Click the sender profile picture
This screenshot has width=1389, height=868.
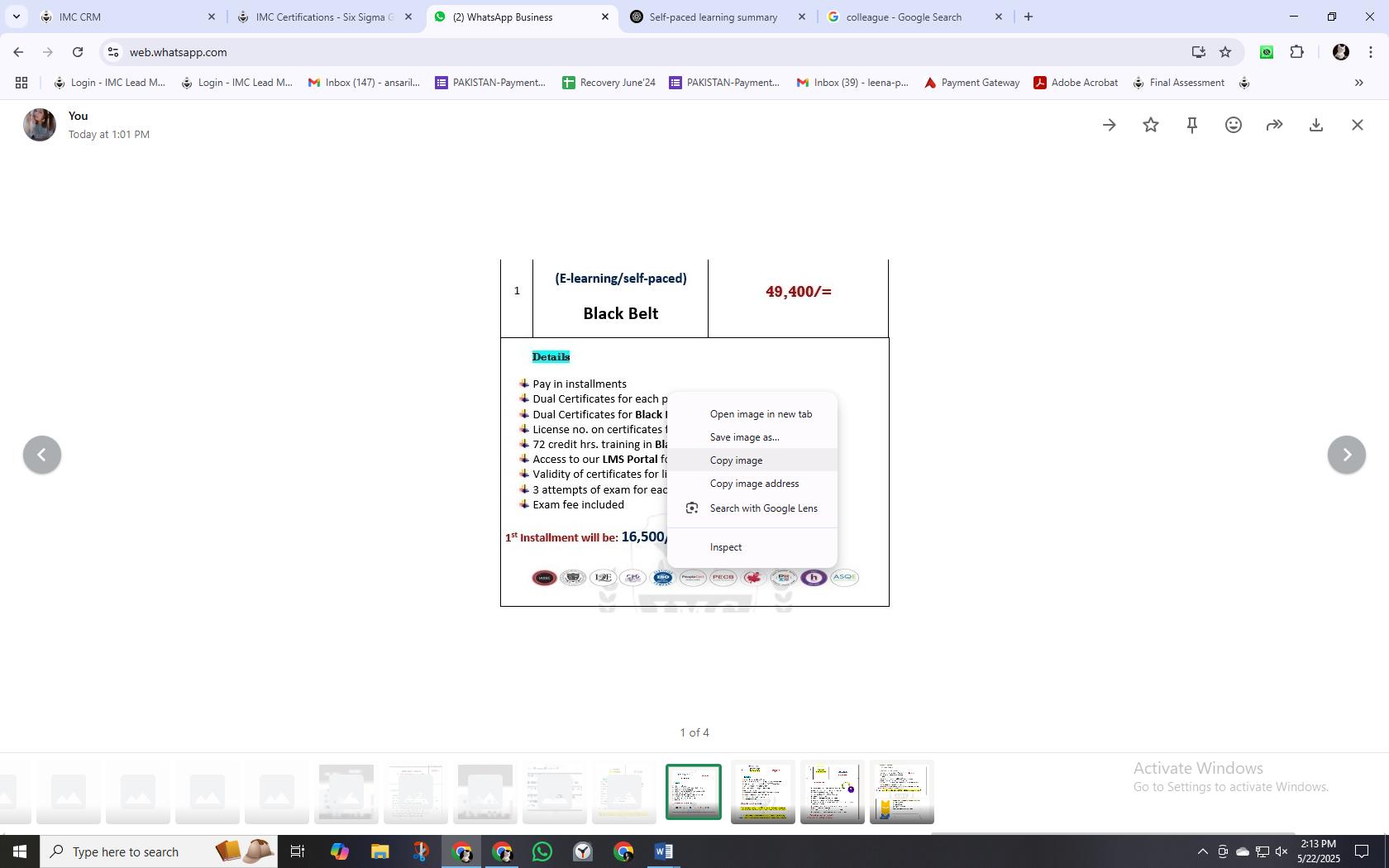coord(40,125)
